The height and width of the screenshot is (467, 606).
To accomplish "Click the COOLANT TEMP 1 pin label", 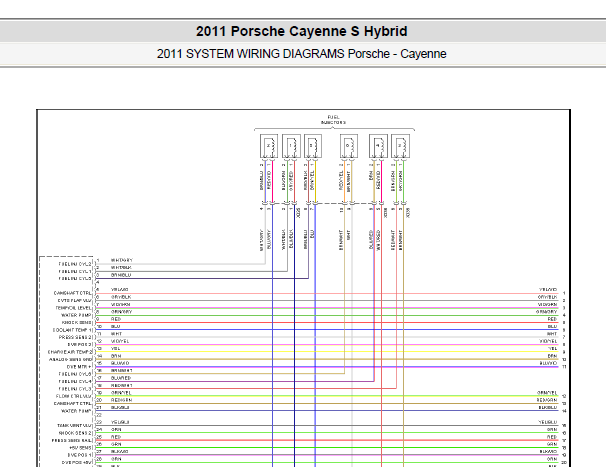I will pos(73,330).
